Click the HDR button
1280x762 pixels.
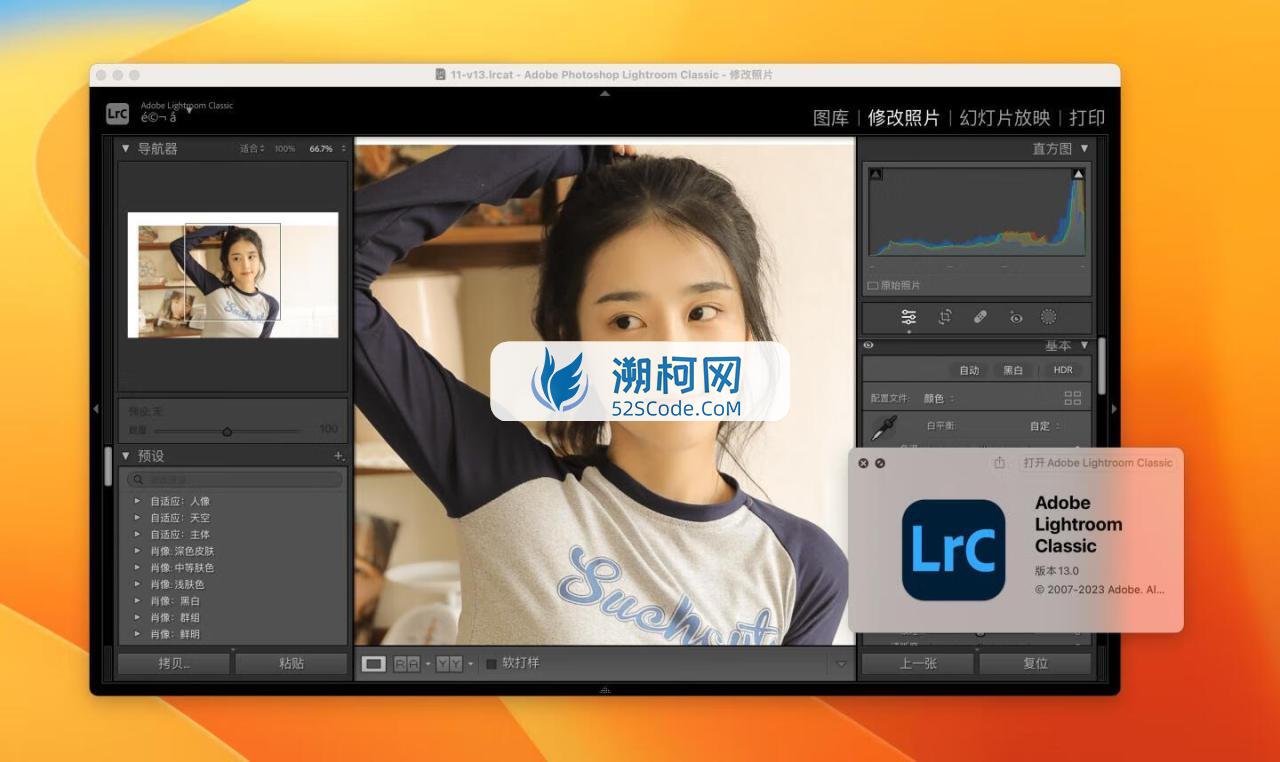(x=1062, y=370)
